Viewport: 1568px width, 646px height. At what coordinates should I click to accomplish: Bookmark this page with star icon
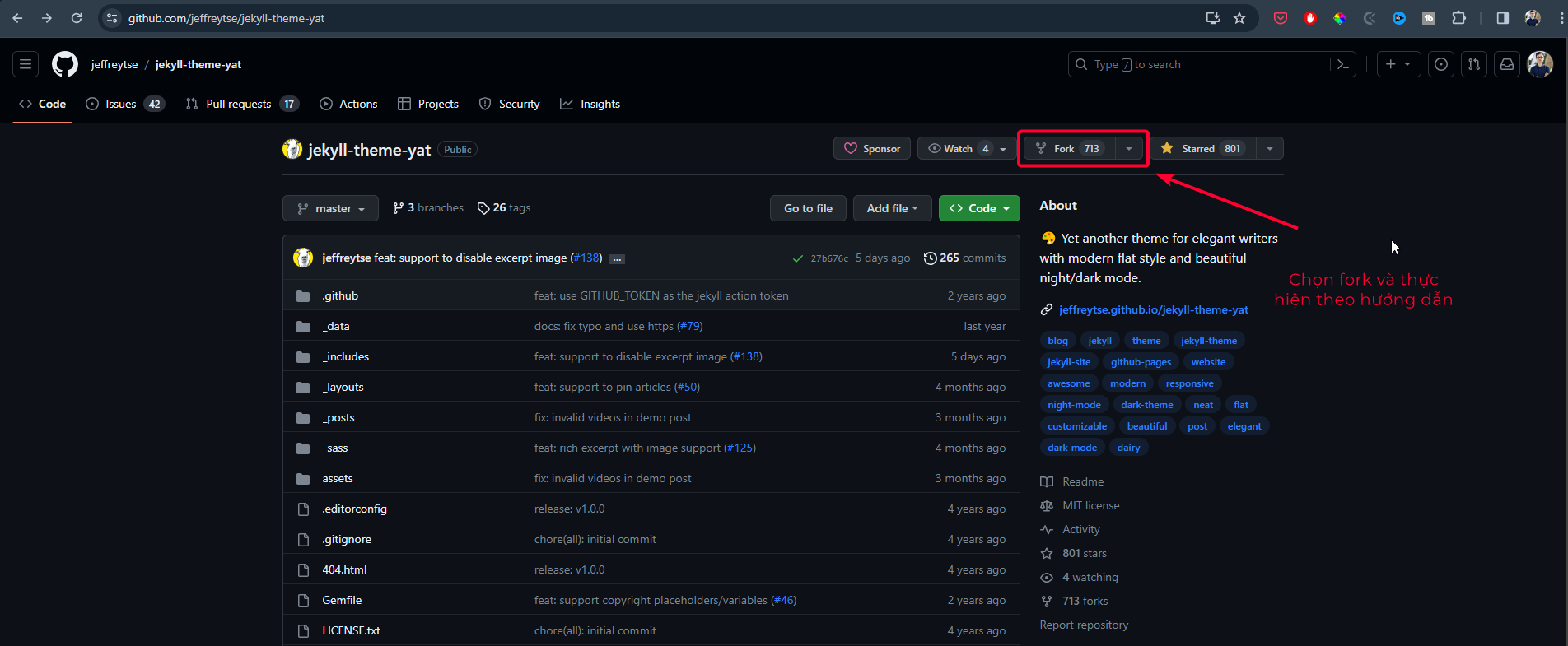[1239, 18]
